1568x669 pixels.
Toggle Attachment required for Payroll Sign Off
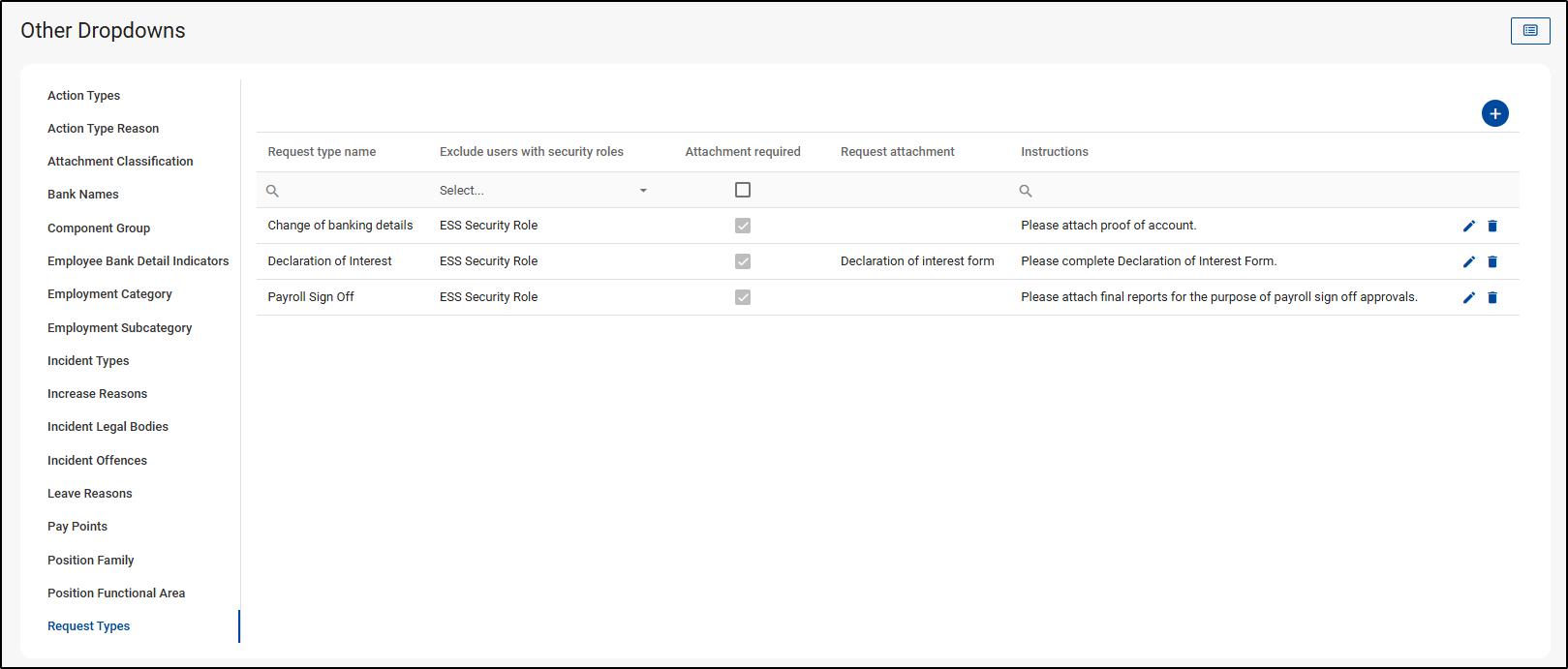(x=743, y=297)
